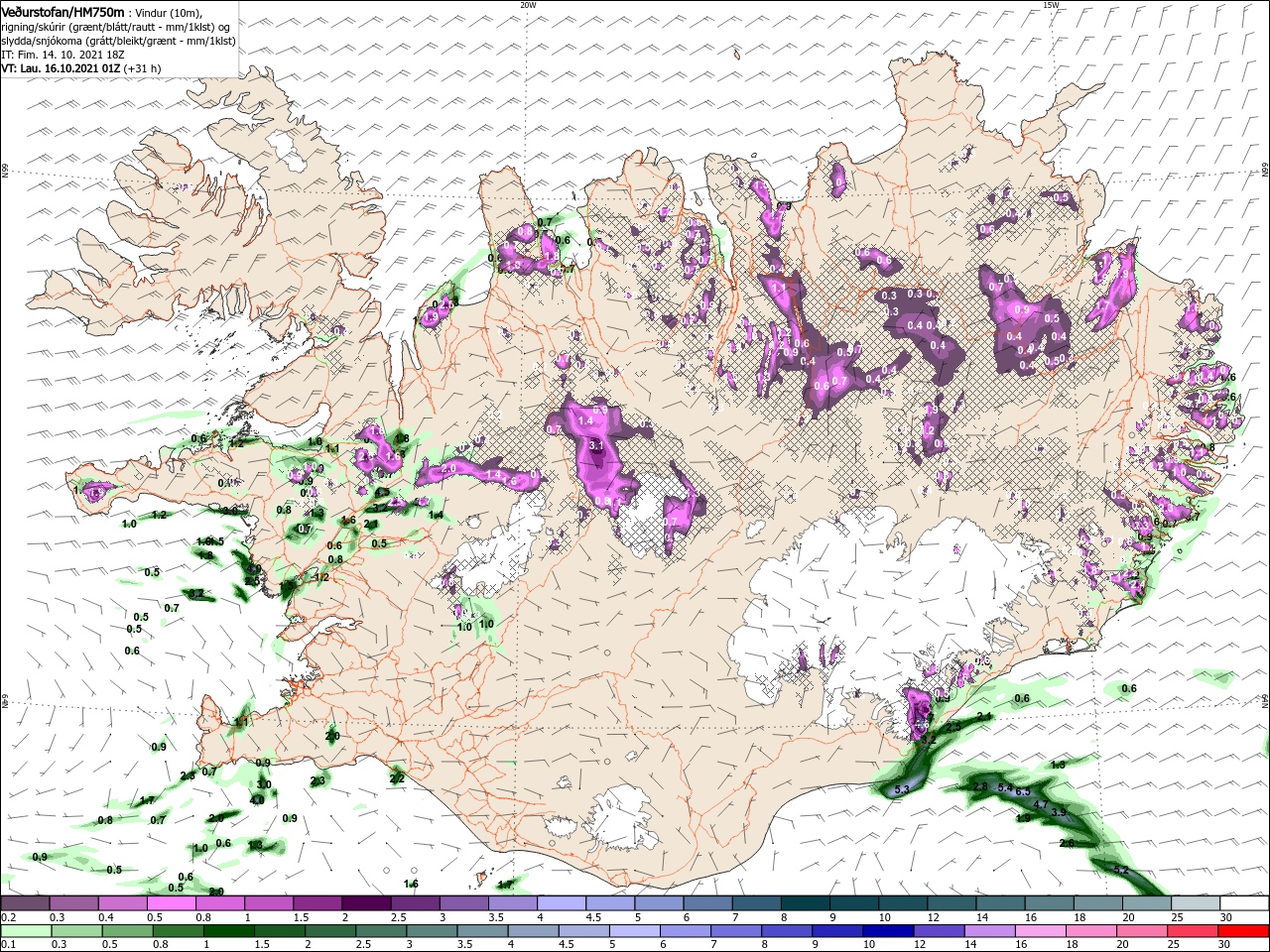The image size is (1270, 952).
Task: Click the crimson 25 lower legend swatch
Action: tap(1193, 930)
